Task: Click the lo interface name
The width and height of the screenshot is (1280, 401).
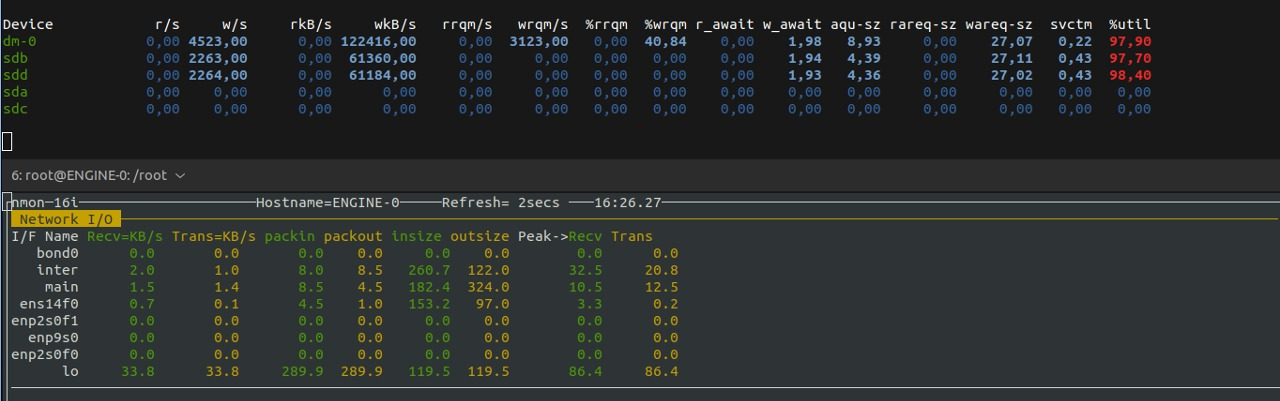Action: click(70, 372)
